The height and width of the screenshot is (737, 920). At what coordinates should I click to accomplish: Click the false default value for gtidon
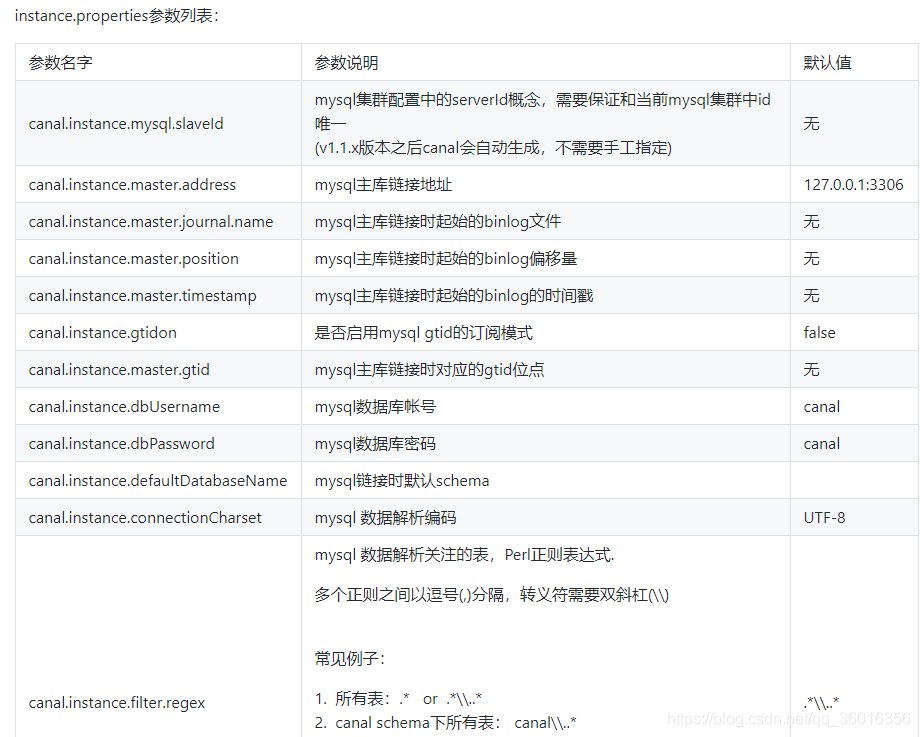[819, 333]
